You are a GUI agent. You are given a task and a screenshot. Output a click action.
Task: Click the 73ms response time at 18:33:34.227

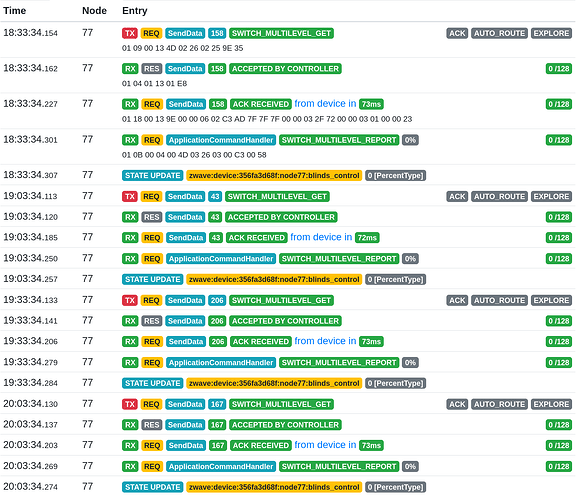click(x=371, y=104)
